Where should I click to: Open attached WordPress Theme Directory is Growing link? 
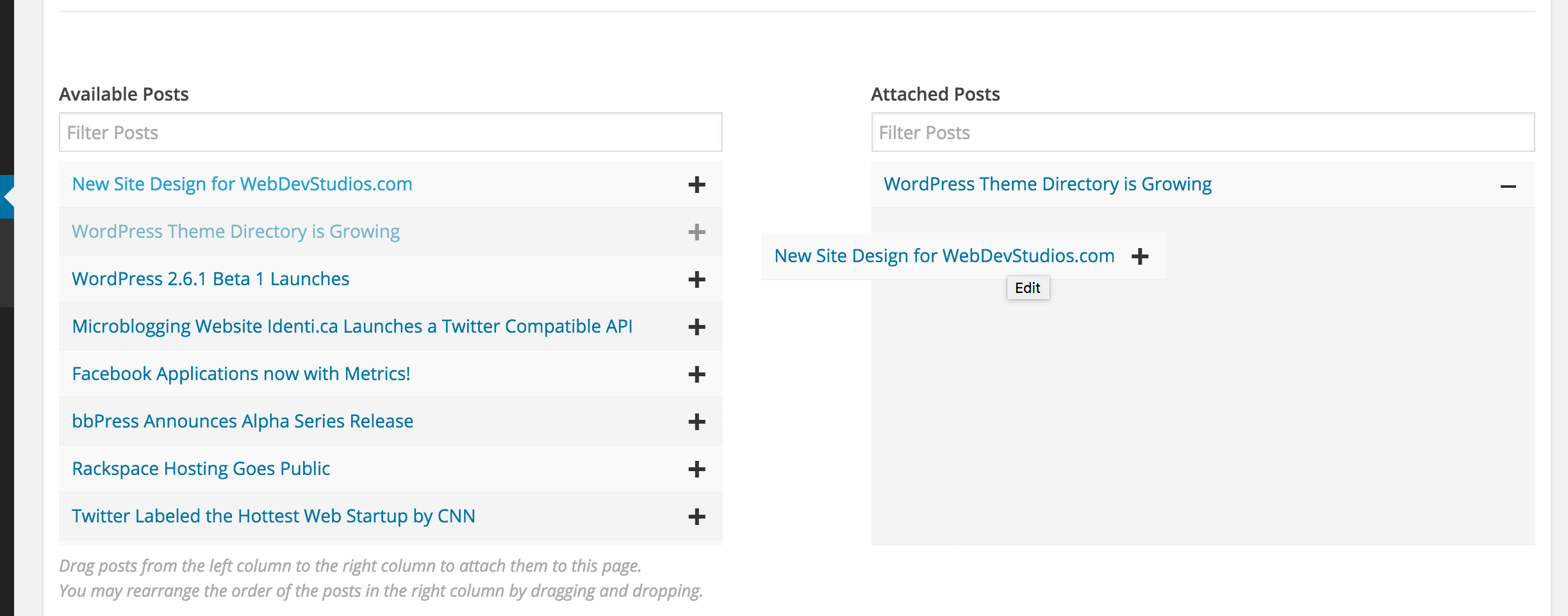tap(1048, 184)
